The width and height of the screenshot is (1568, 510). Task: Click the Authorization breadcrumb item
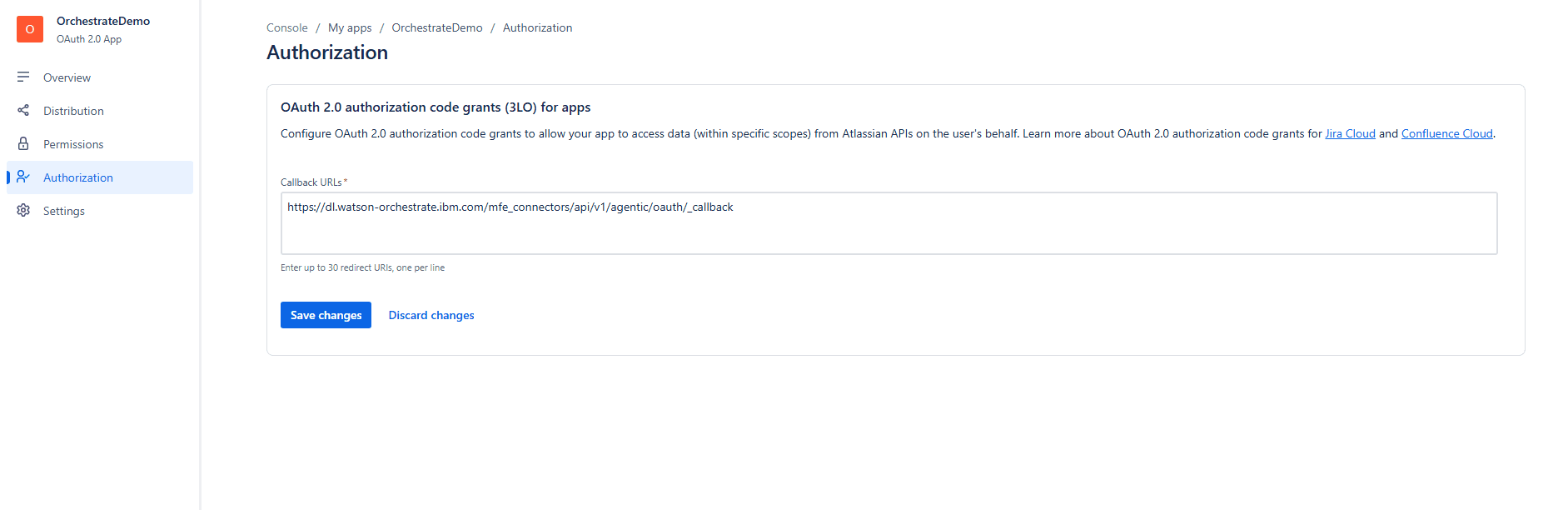click(x=538, y=27)
